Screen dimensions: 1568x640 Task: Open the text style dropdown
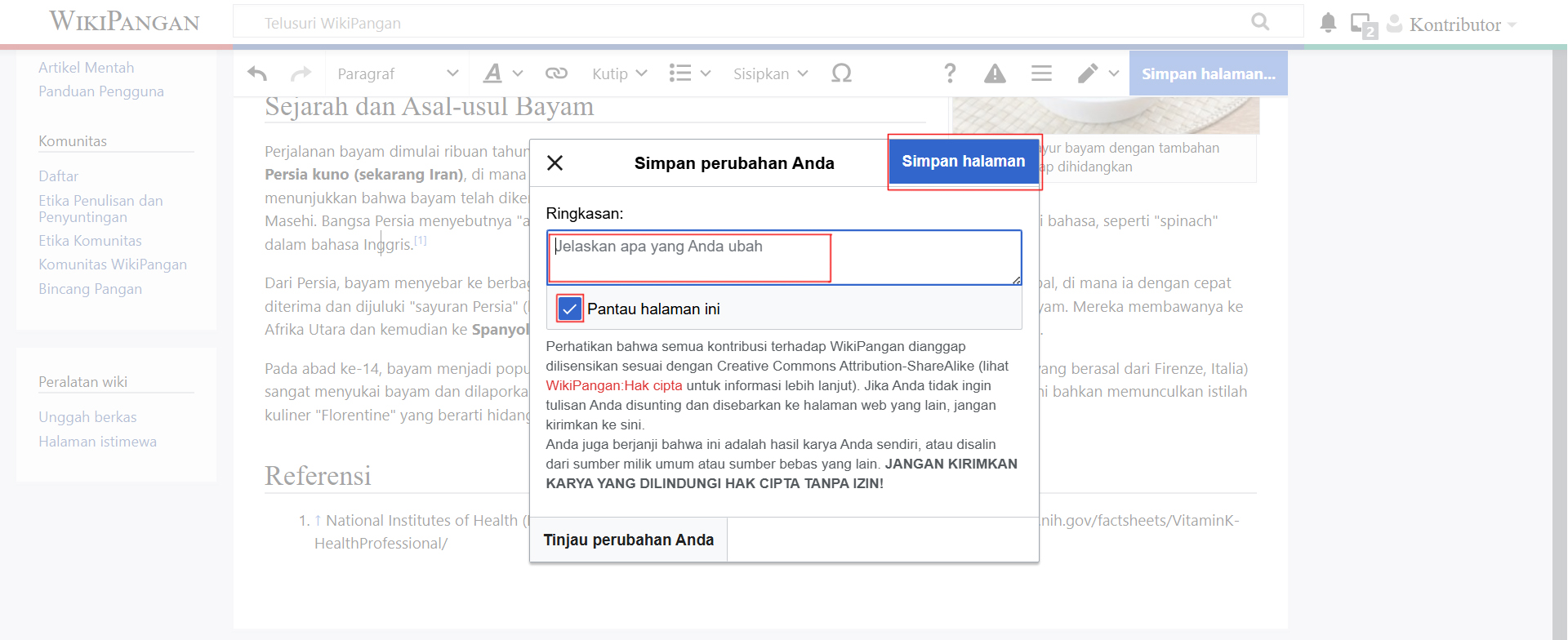502,73
